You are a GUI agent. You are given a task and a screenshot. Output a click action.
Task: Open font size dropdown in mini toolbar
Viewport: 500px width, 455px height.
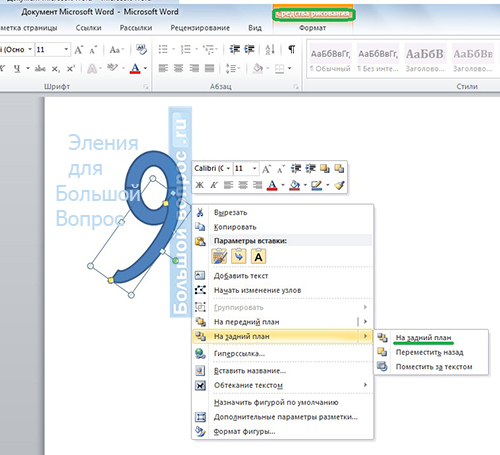[254, 169]
